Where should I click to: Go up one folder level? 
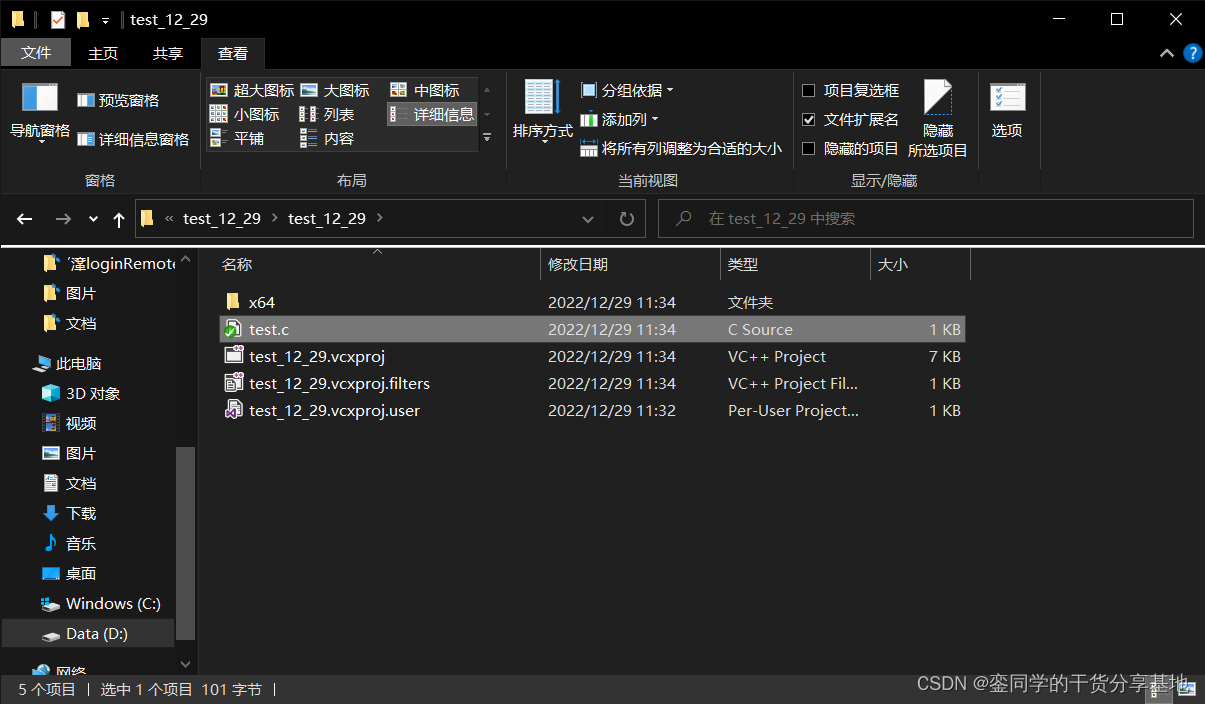(x=119, y=219)
